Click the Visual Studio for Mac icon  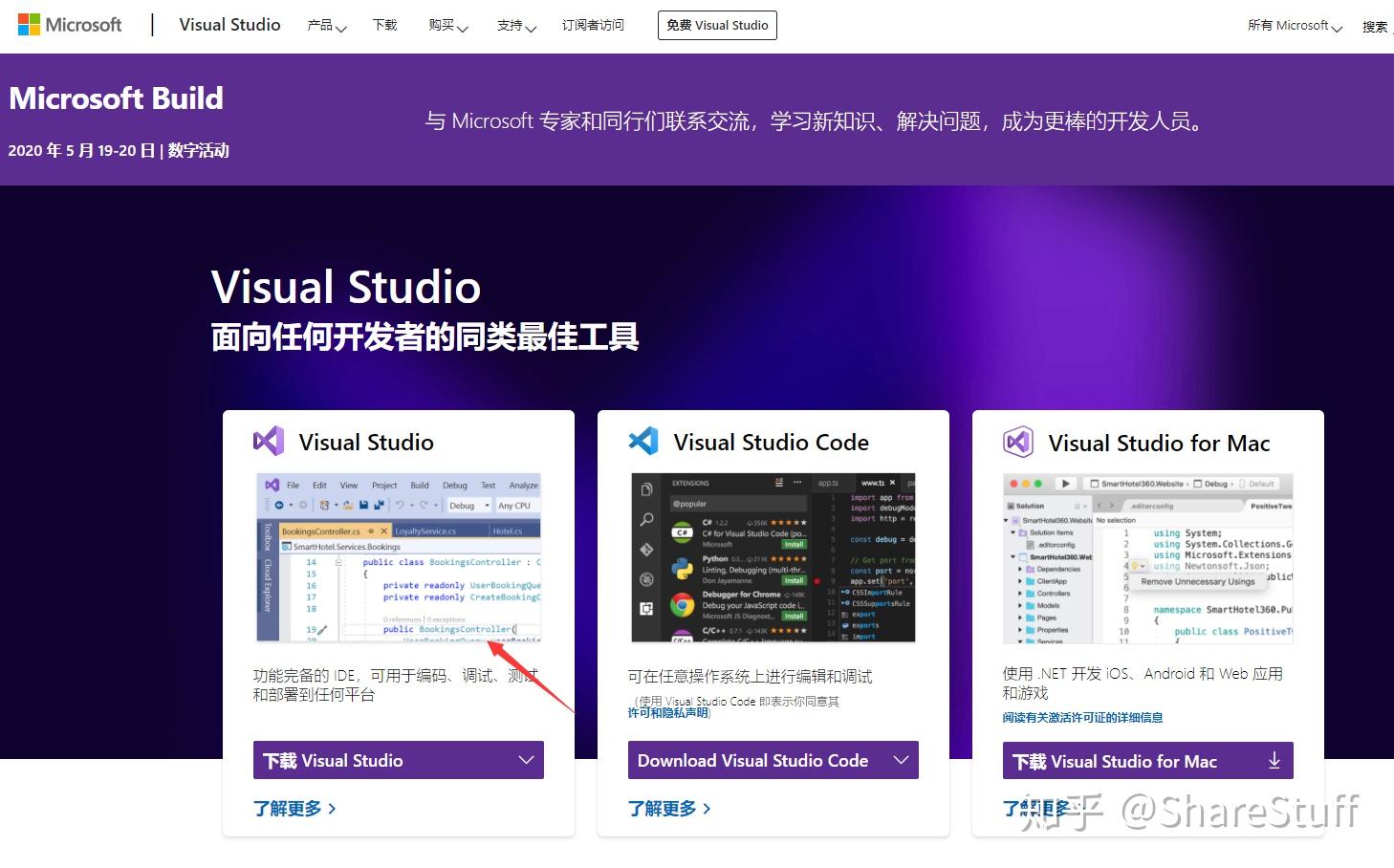tap(1017, 441)
